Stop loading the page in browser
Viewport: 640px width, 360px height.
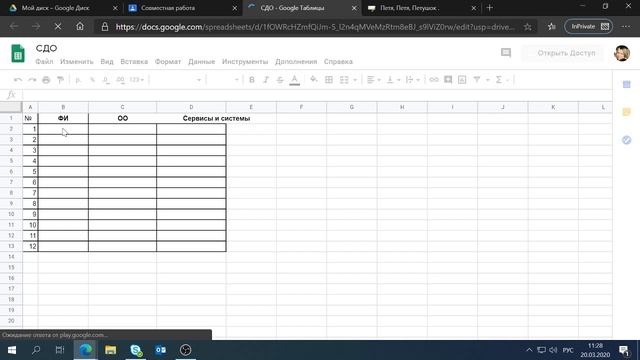(58, 27)
